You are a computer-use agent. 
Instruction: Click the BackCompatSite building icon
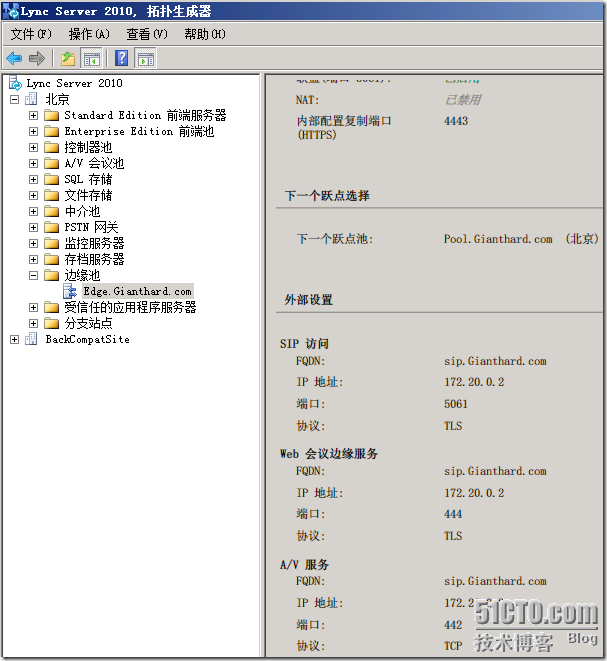click(x=31, y=339)
